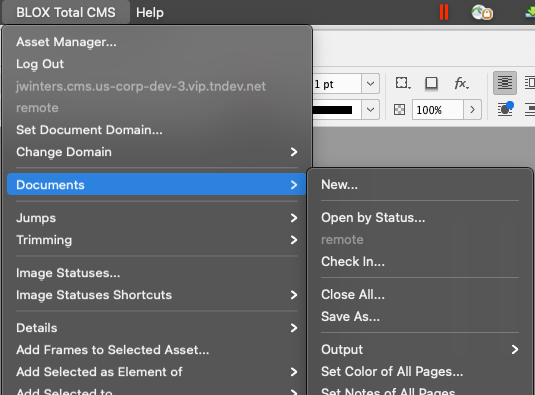Choose Add Frames to Selected Asset...

click(x=156, y=350)
